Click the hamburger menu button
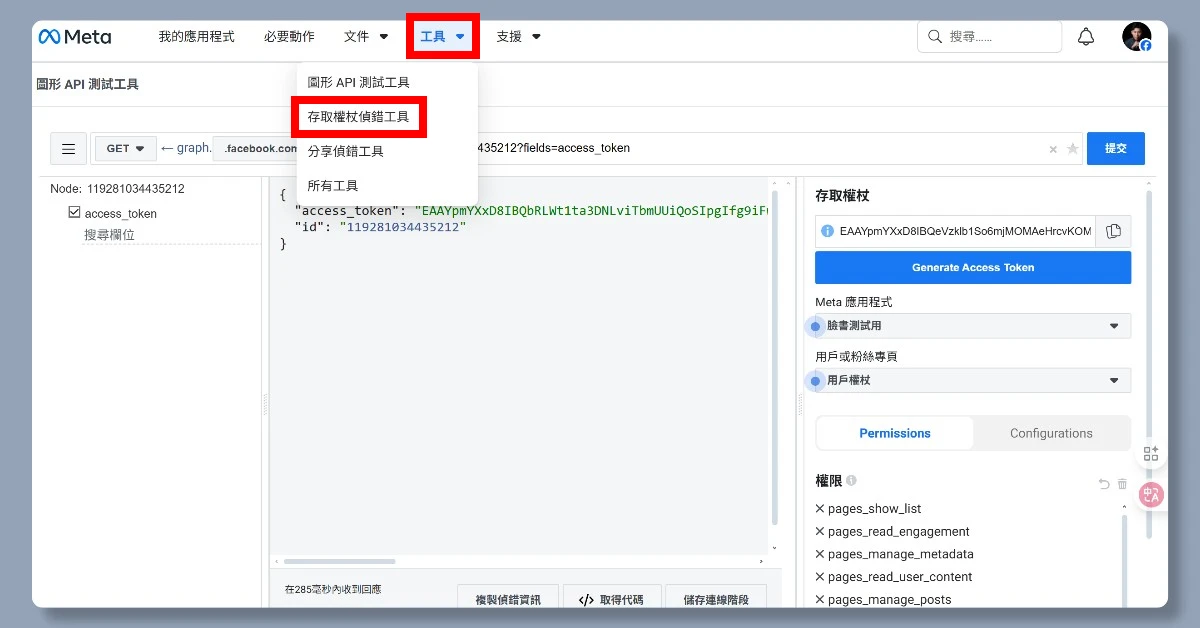 tap(68, 149)
